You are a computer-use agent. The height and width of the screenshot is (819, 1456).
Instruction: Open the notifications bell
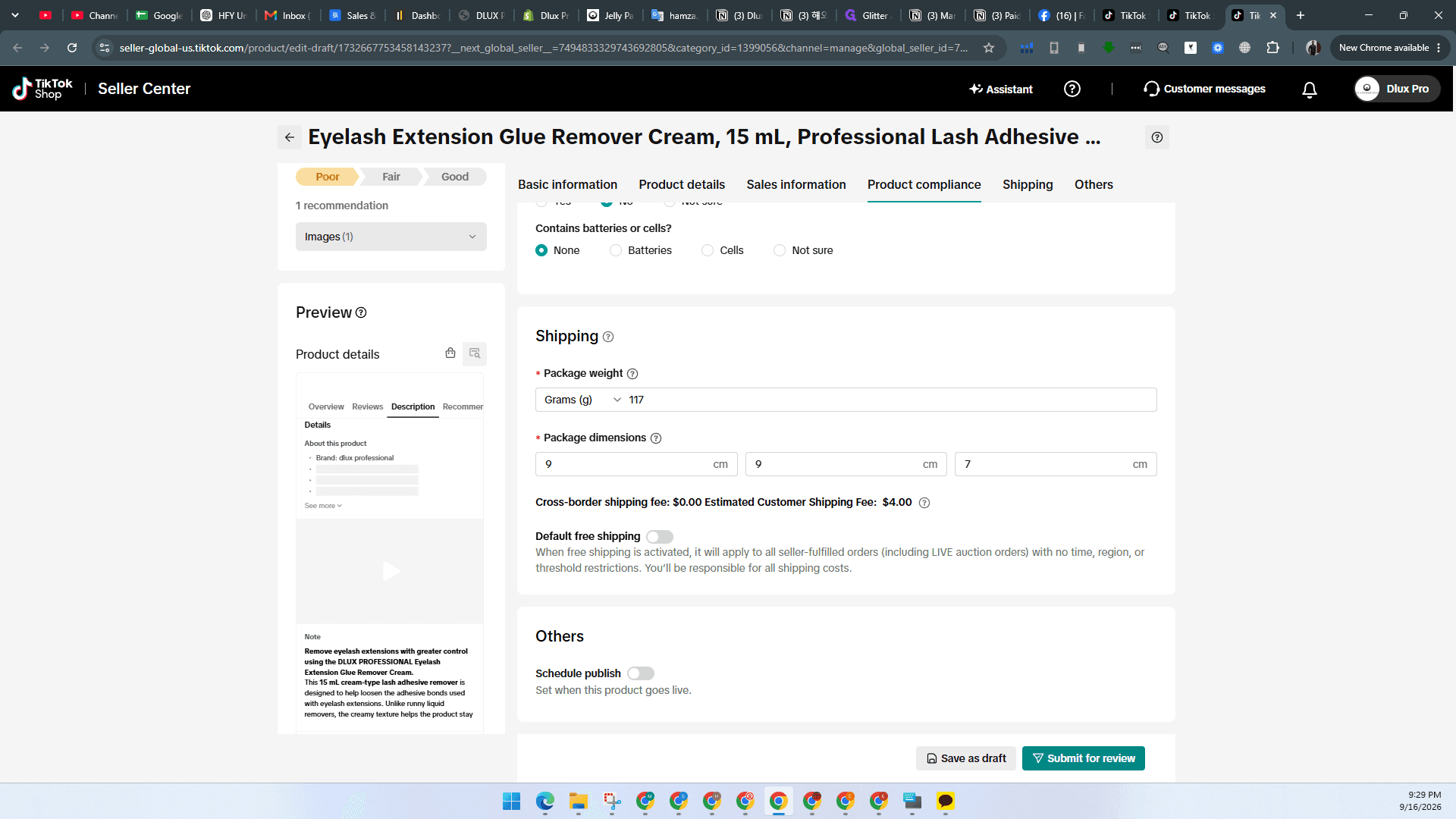click(x=1309, y=89)
